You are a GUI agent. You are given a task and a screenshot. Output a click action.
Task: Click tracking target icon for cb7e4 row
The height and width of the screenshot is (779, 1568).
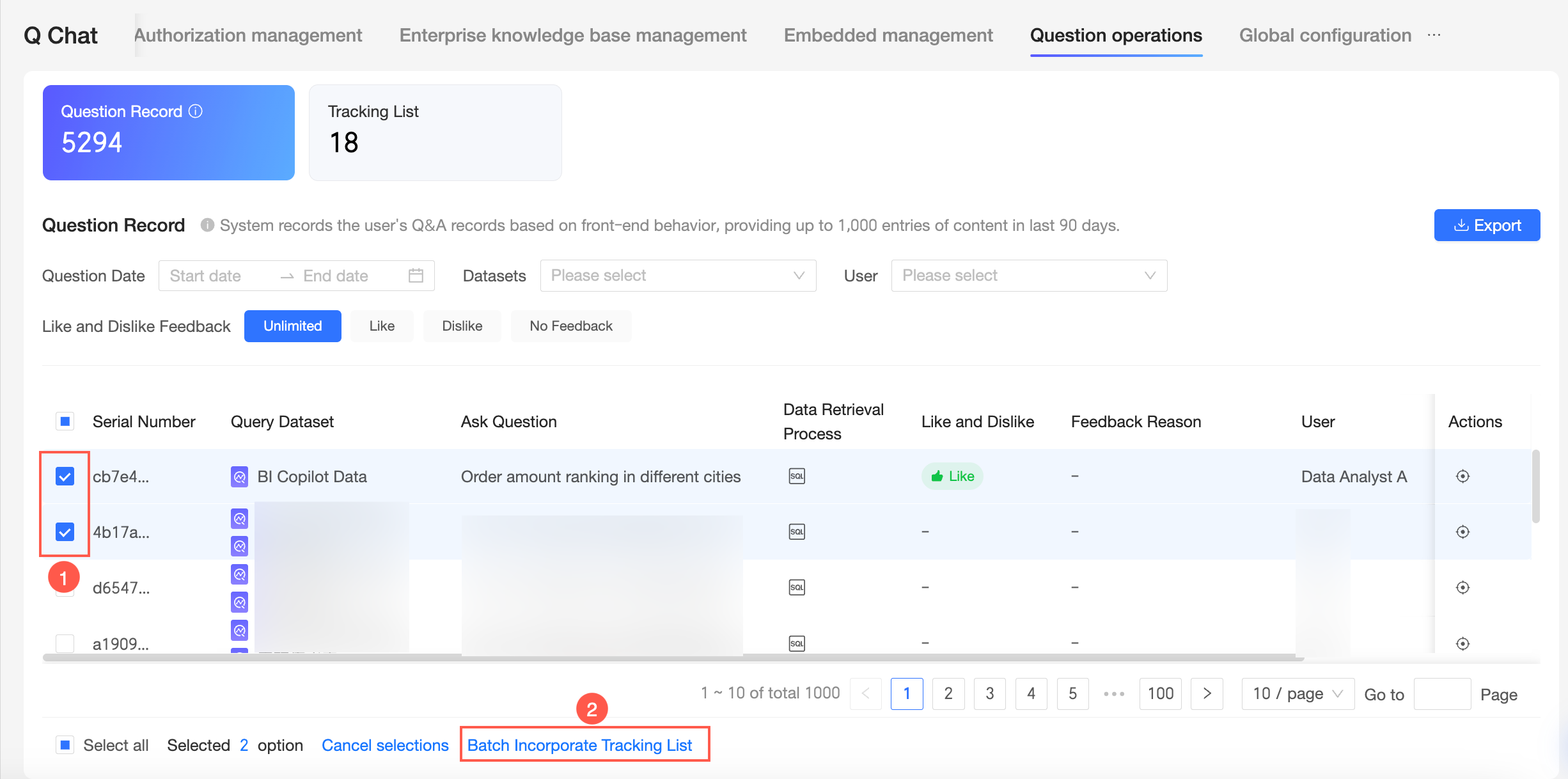click(1462, 476)
